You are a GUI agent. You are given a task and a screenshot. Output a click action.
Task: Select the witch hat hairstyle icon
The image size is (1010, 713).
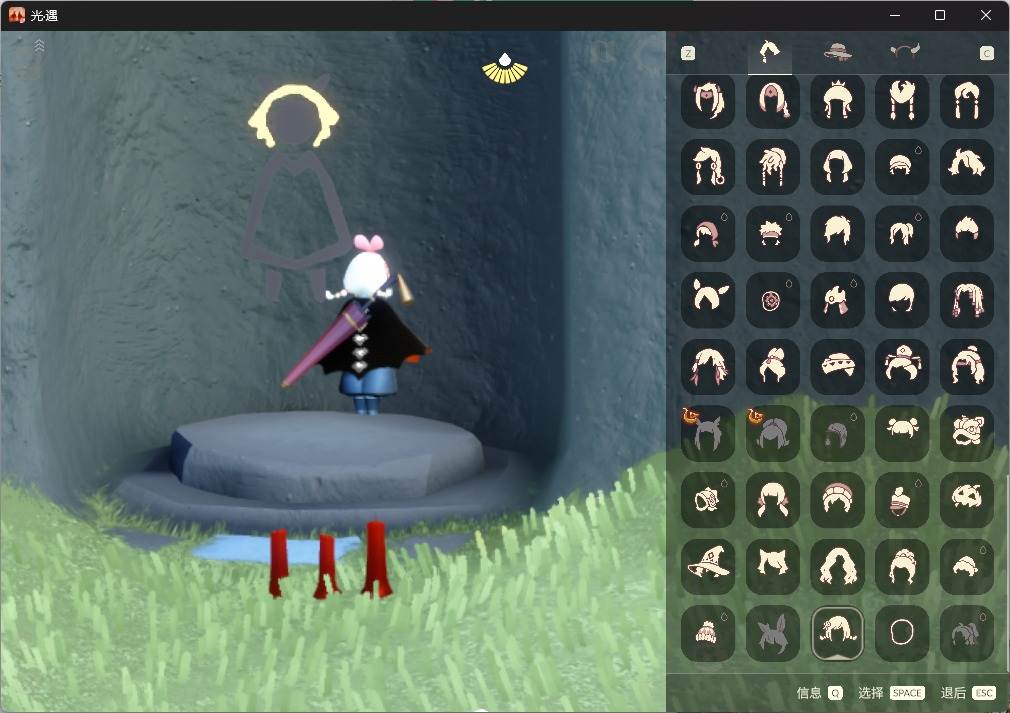(708, 566)
